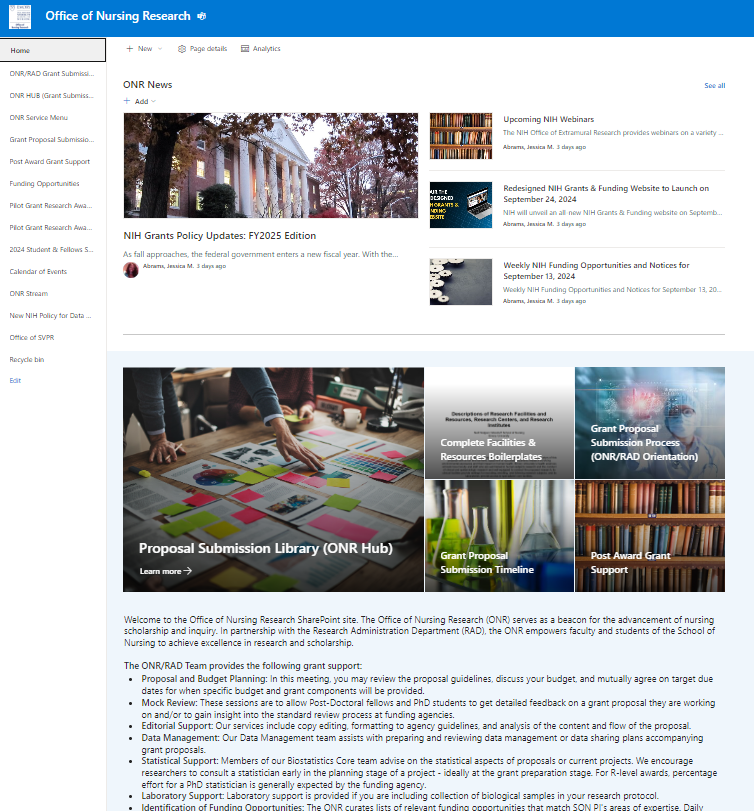Image resolution: width=754 pixels, height=811 pixels.
Task: Click the arrow icon next to Learn more
Action: [188, 570]
